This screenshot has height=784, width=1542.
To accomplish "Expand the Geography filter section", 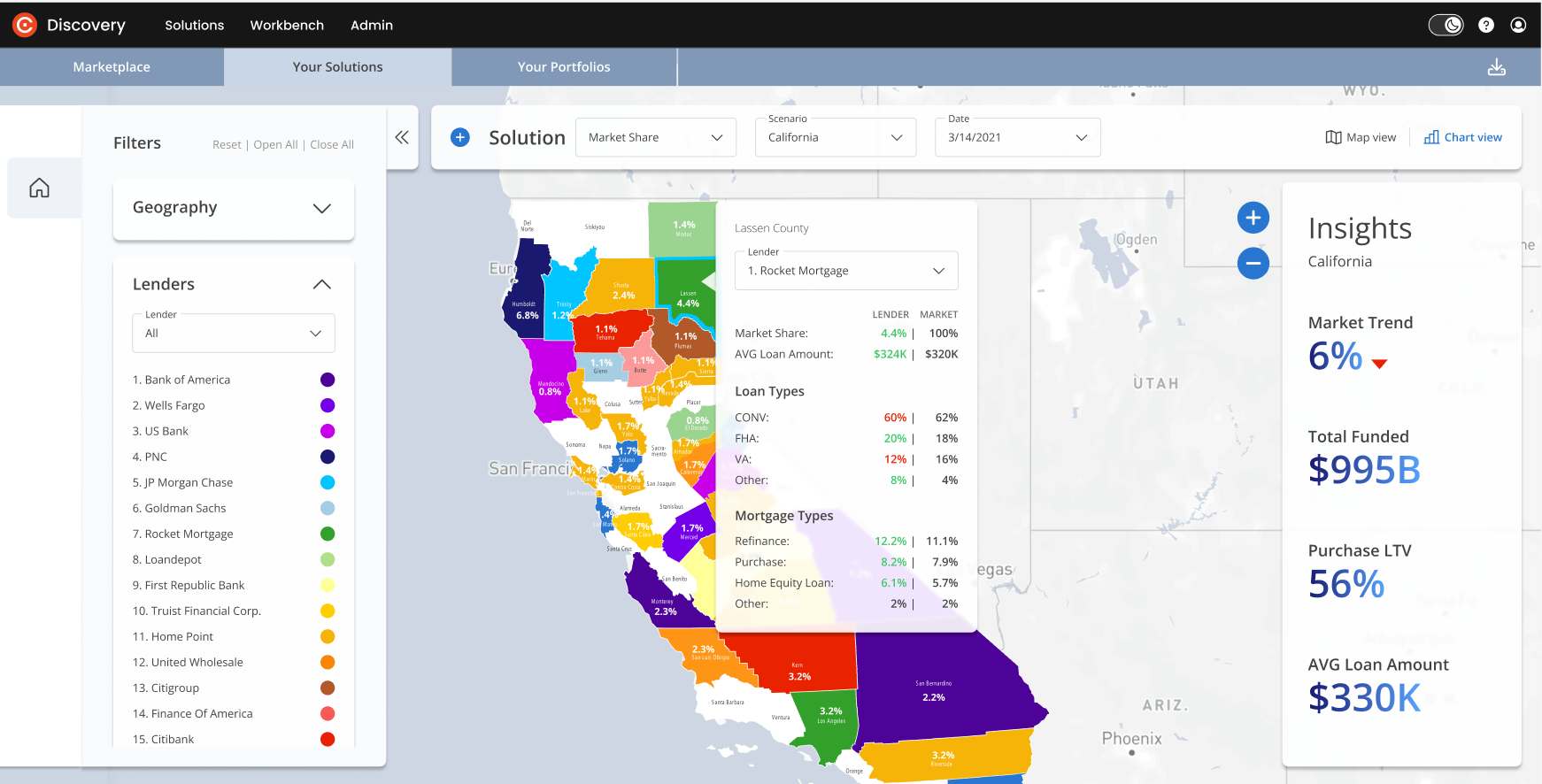I will point(234,208).
